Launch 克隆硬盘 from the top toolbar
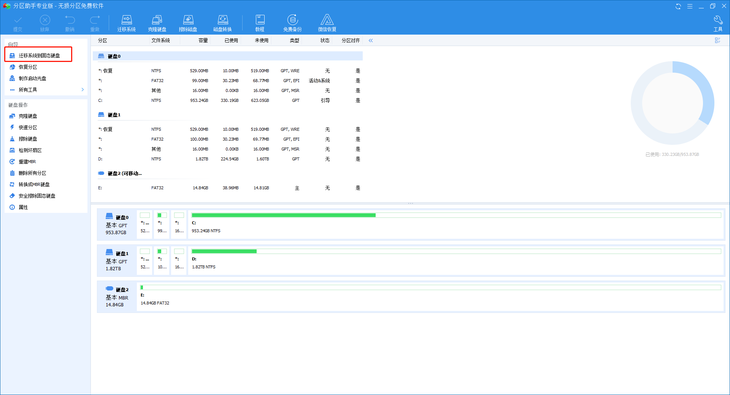 [x=157, y=23]
